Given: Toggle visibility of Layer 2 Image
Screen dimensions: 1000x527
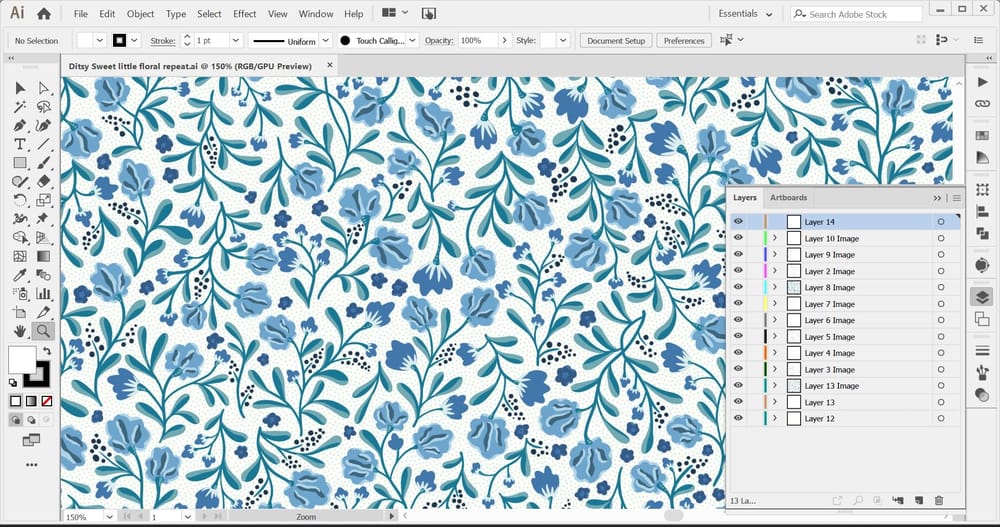Looking at the screenshot, I should point(738,271).
